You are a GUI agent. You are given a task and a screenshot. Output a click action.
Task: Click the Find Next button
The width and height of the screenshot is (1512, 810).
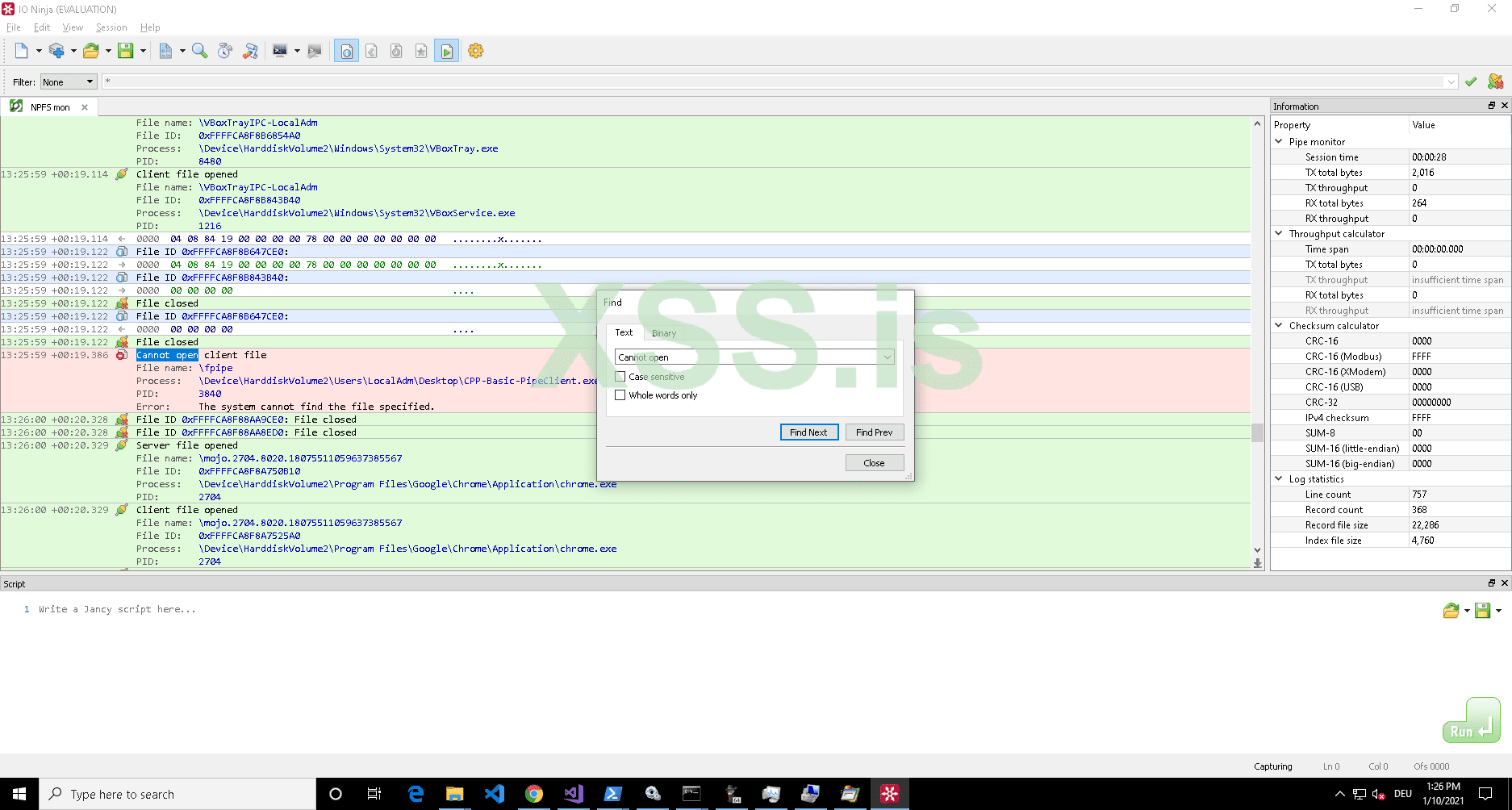(809, 432)
